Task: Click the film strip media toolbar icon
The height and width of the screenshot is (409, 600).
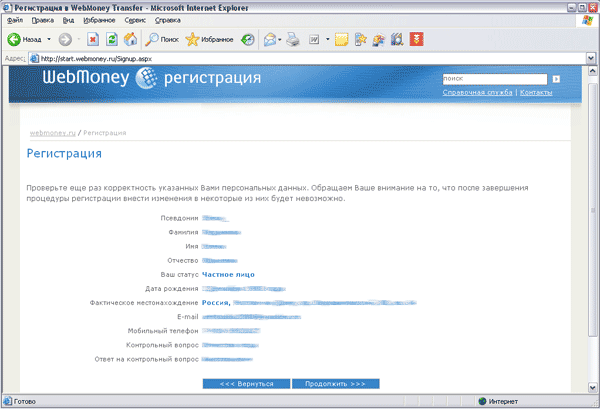Action: click(397, 39)
